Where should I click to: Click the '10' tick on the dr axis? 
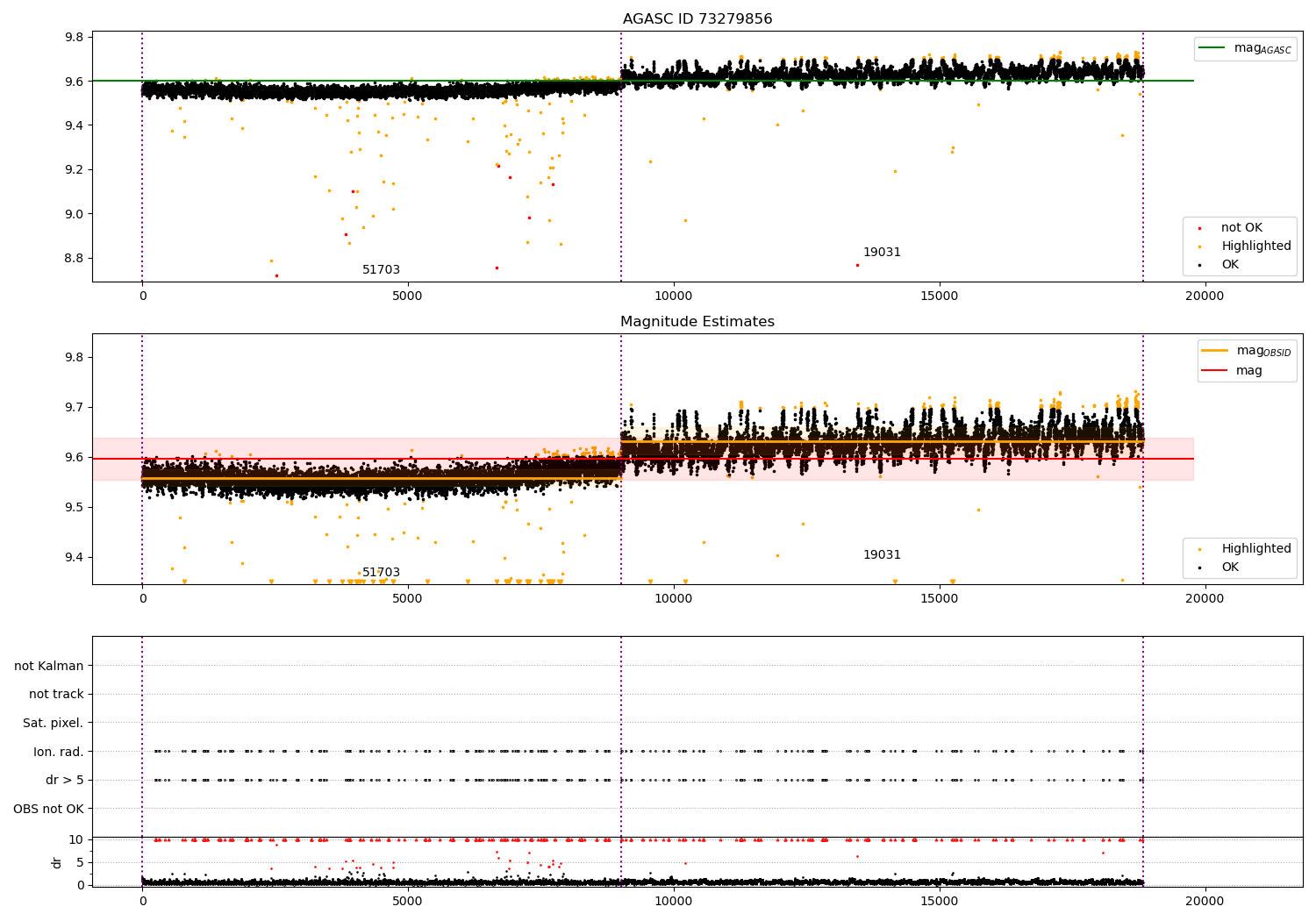point(76,839)
